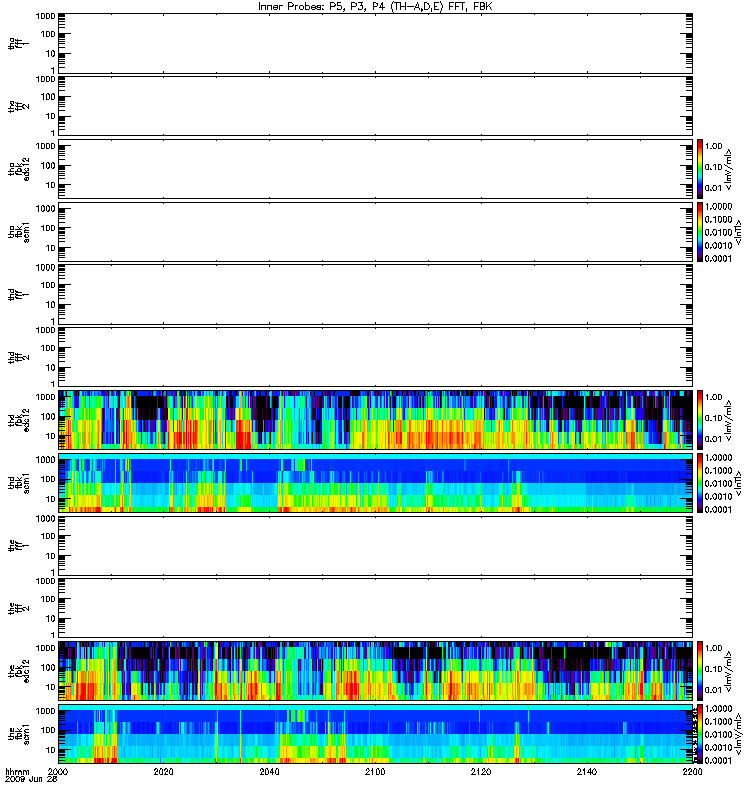
Task: Click the 1.0000 value on tha scm1 colorbar
Action: [x=718, y=207]
